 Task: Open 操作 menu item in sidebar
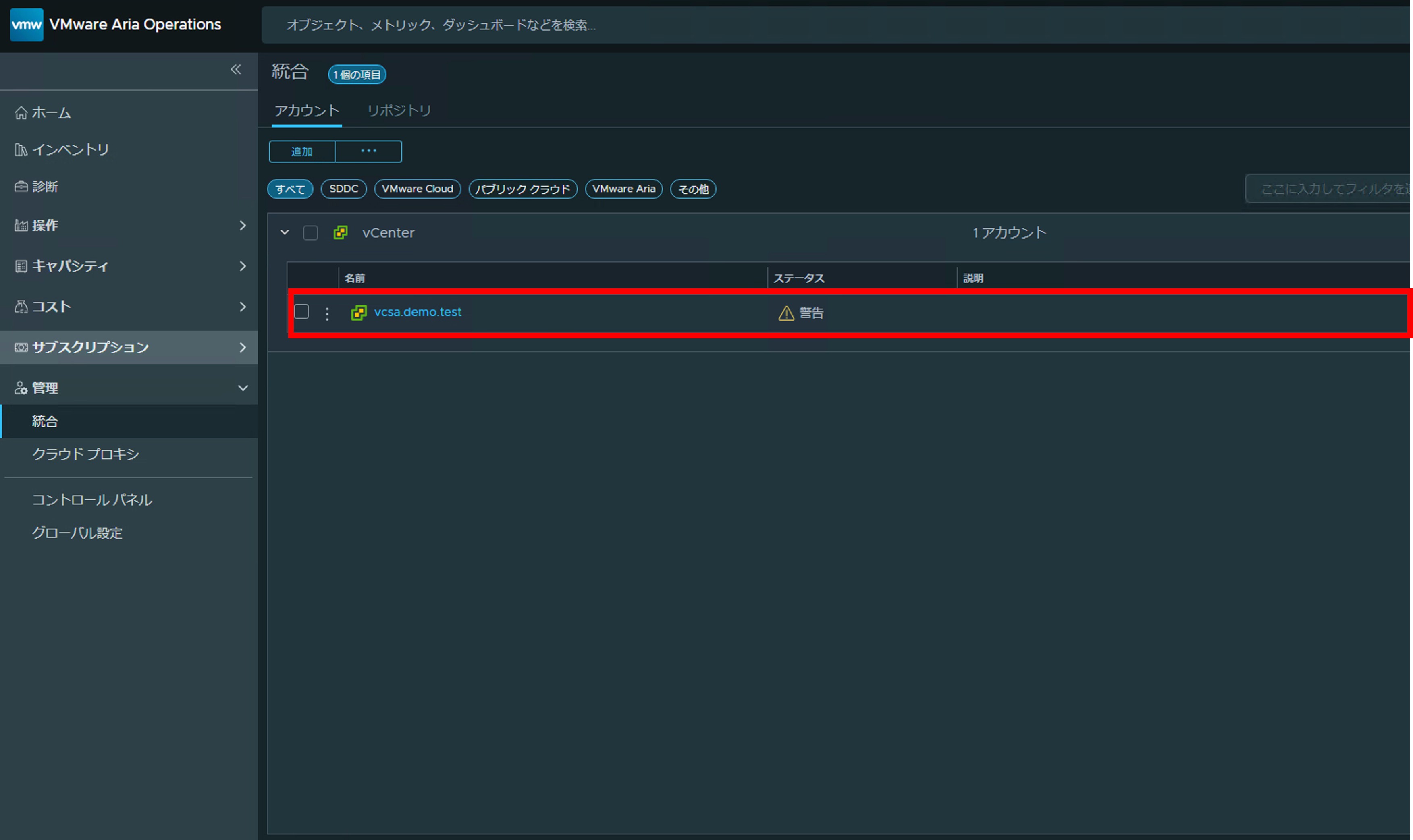coord(129,225)
